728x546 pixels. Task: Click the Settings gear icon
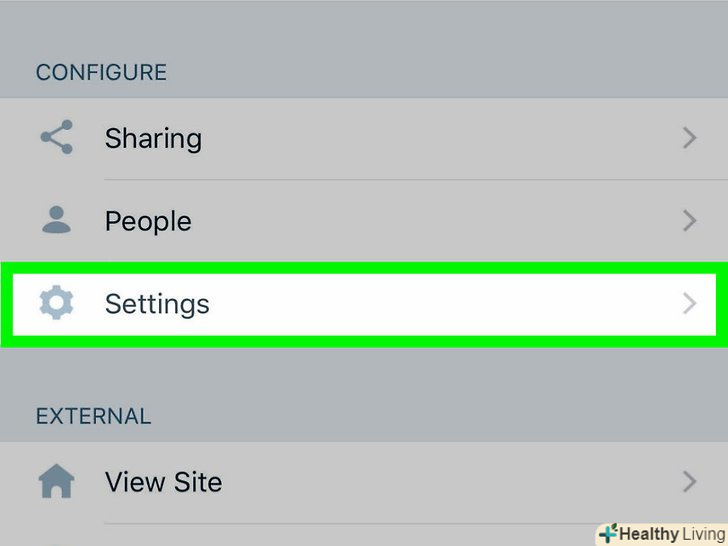pos(56,303)
